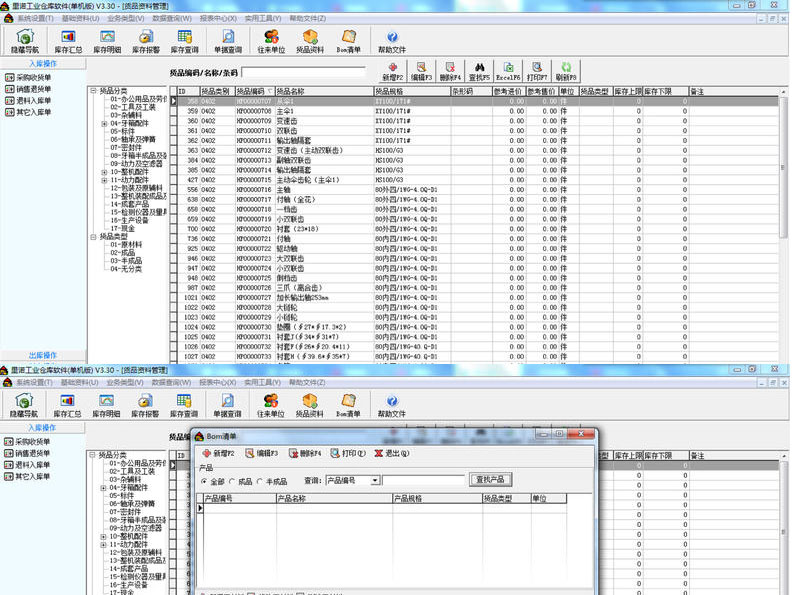Select the 成品 radio in Bom清单 dialog

click(x=232, y=481)
